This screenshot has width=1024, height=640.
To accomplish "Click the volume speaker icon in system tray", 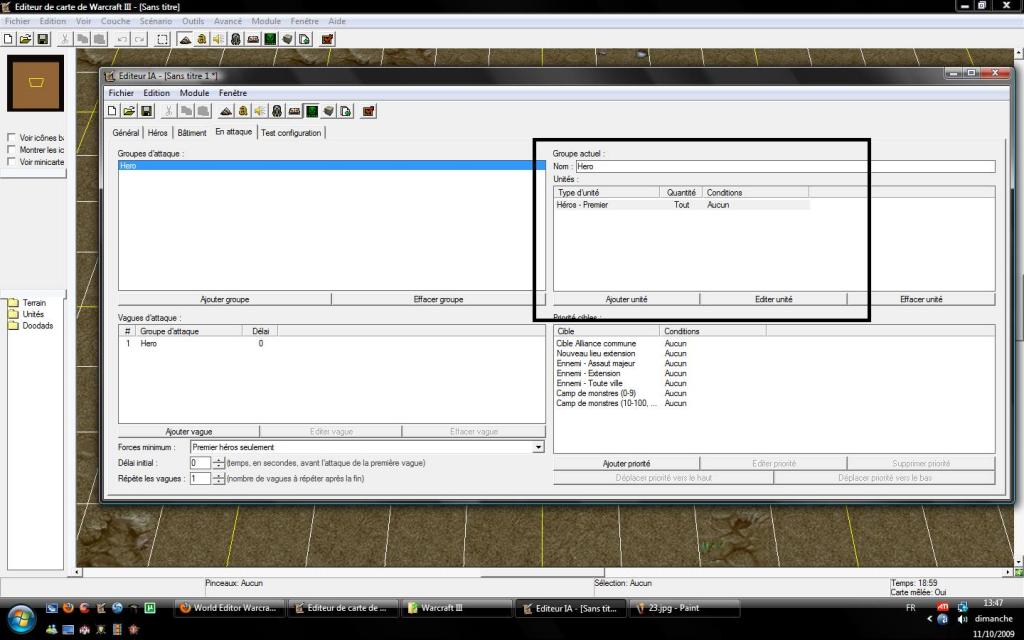I will [x=962, y=619].
